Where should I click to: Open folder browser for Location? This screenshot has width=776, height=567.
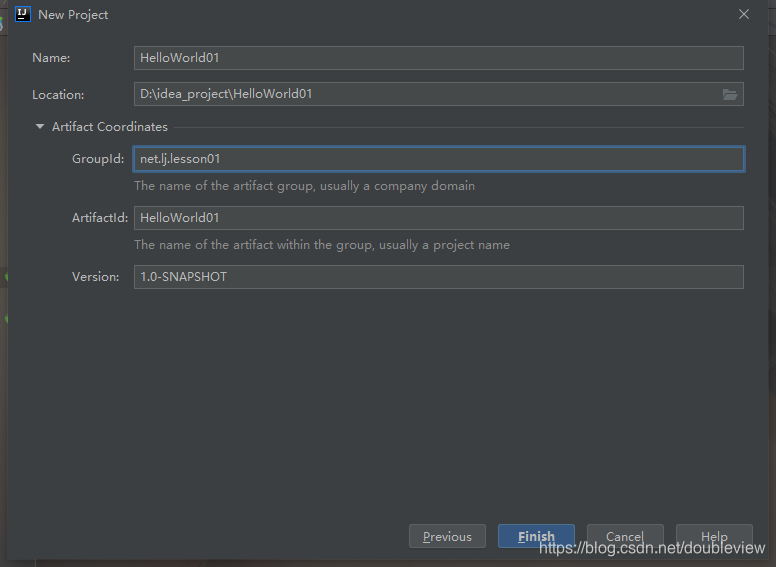tap(729, 94)
